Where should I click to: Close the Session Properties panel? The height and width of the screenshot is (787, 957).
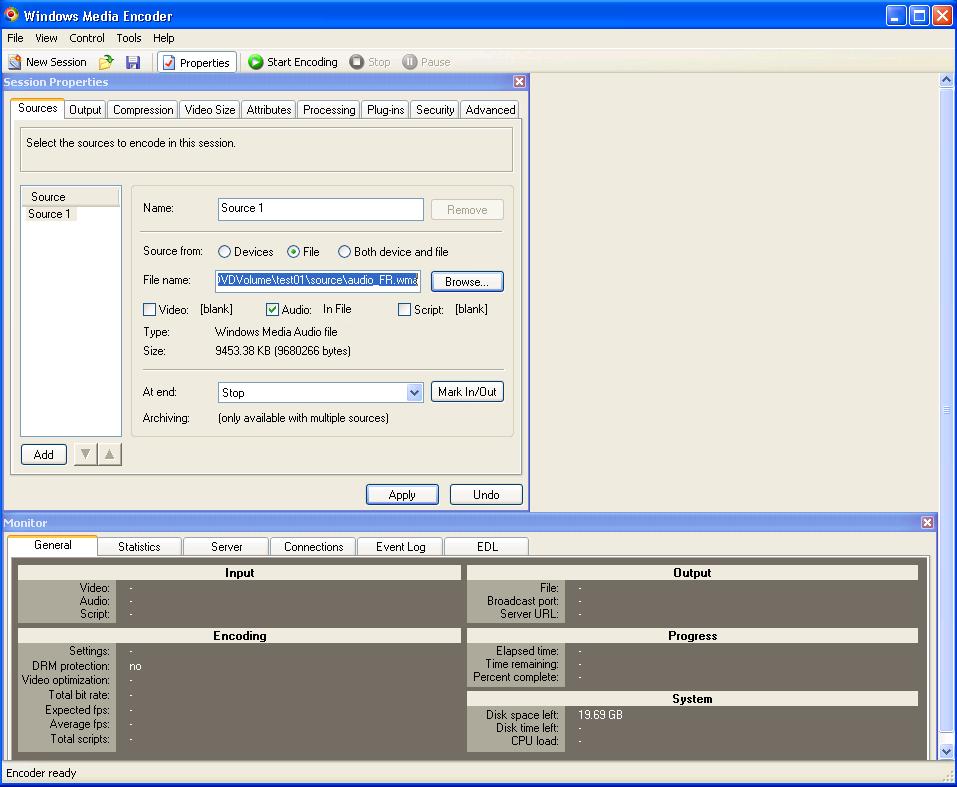(x=519, y=82)
